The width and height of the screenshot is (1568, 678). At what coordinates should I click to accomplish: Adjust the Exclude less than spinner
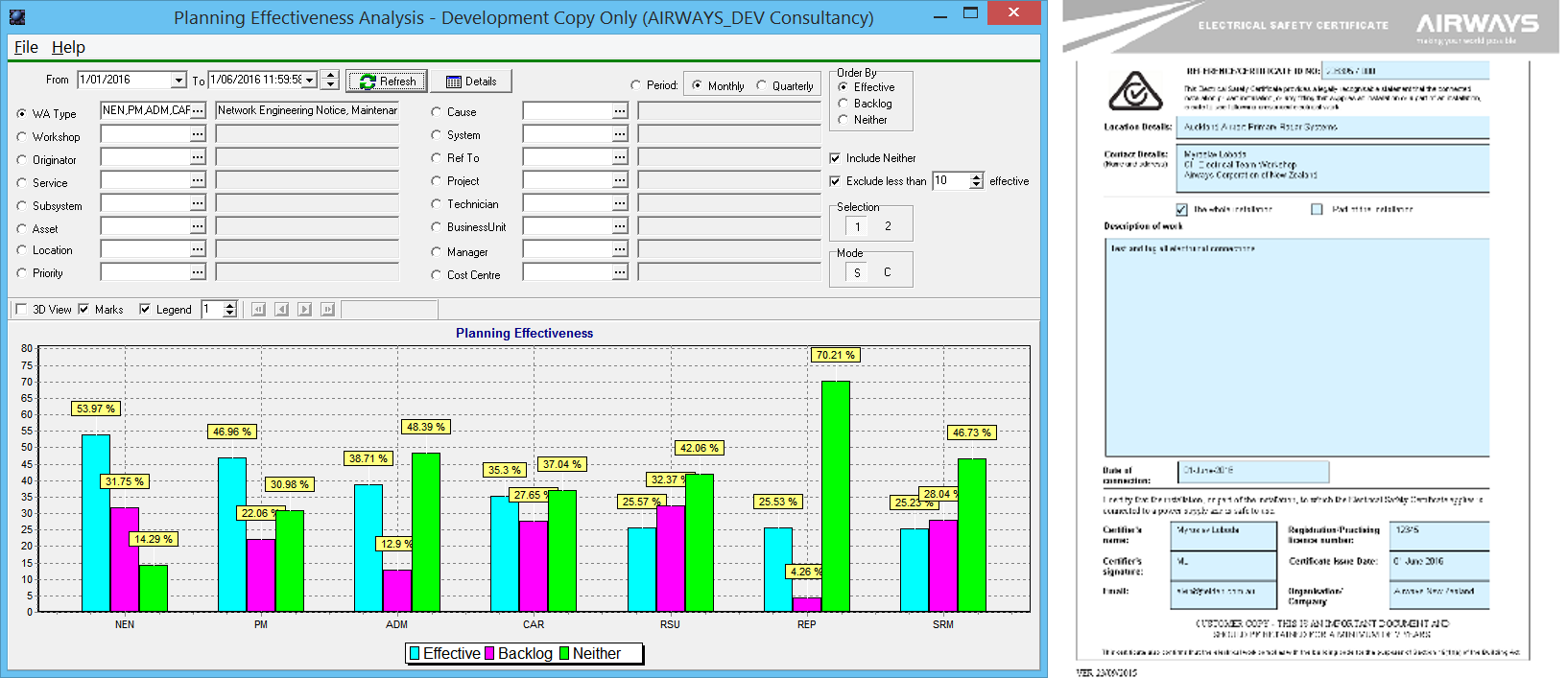coord(977,180)
